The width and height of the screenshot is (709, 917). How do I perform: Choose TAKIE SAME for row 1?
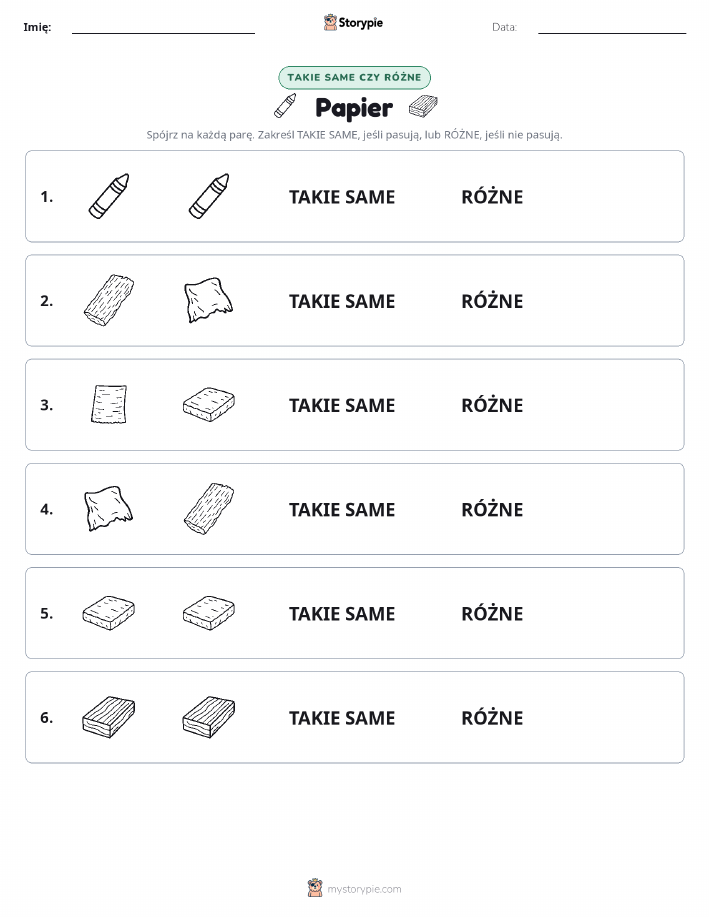pyautogui.click(x=342, y=197)
